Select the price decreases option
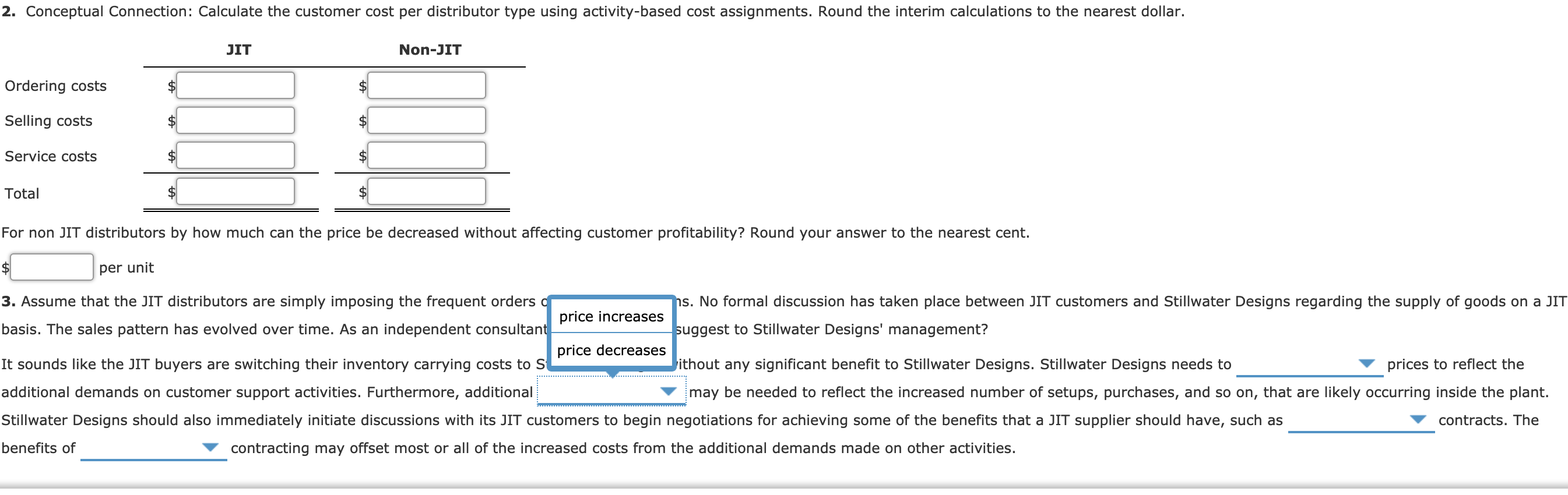 point(611,349)
